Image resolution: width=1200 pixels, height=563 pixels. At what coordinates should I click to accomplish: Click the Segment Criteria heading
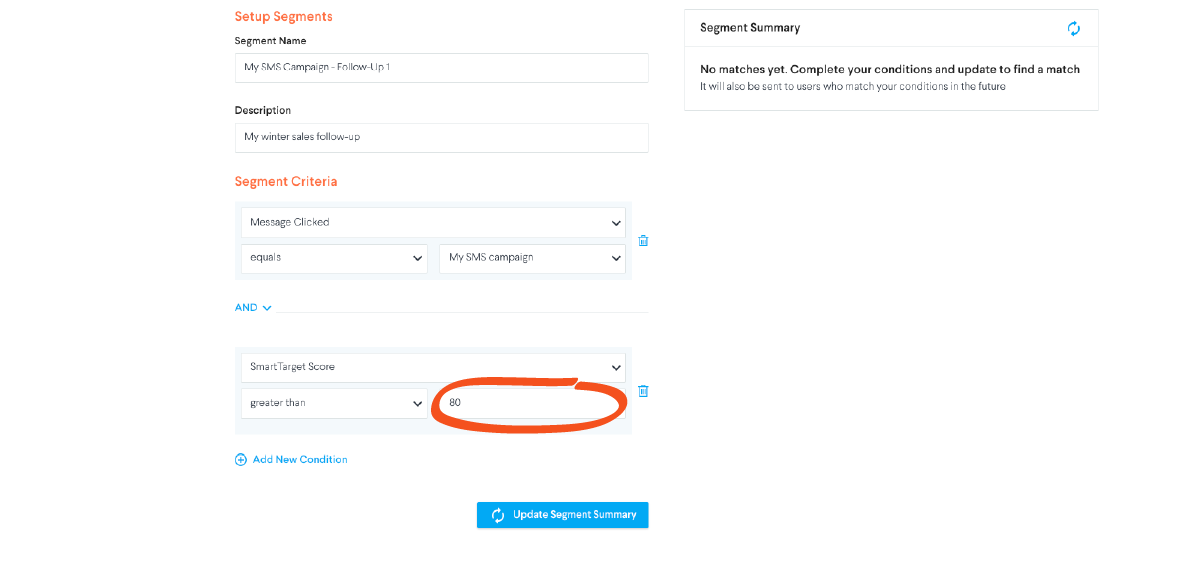(286, 182)
